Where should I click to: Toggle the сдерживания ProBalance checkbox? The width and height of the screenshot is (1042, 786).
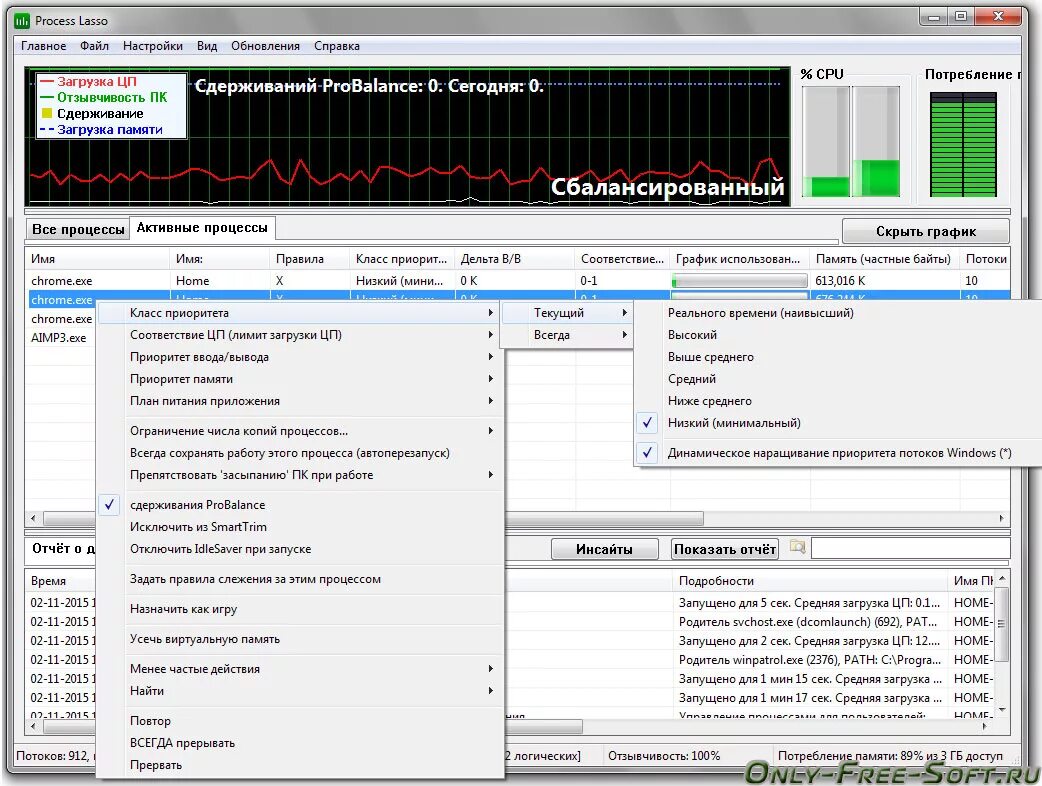tap(109, 504)
